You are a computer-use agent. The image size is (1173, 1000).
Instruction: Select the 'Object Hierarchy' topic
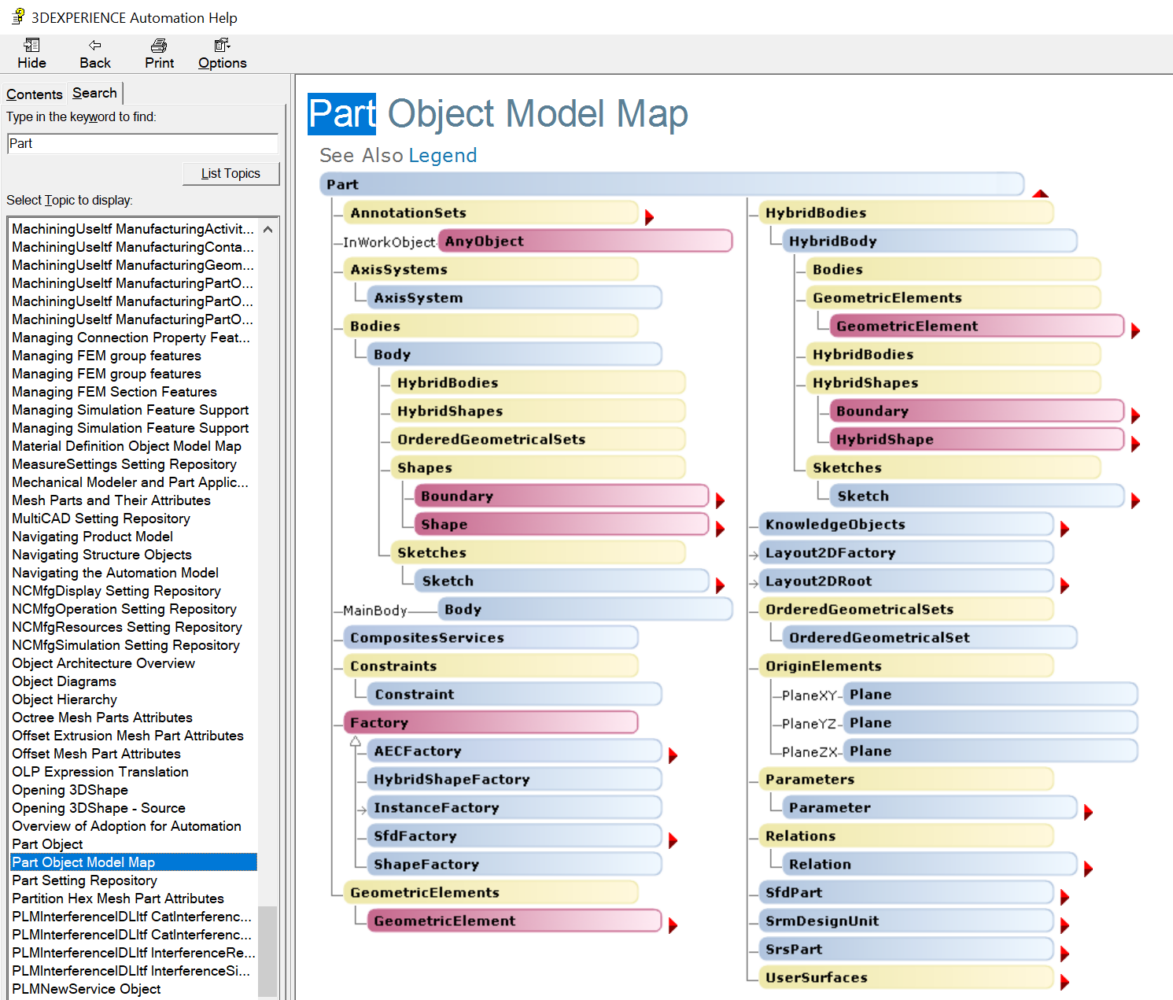[64, 699]
